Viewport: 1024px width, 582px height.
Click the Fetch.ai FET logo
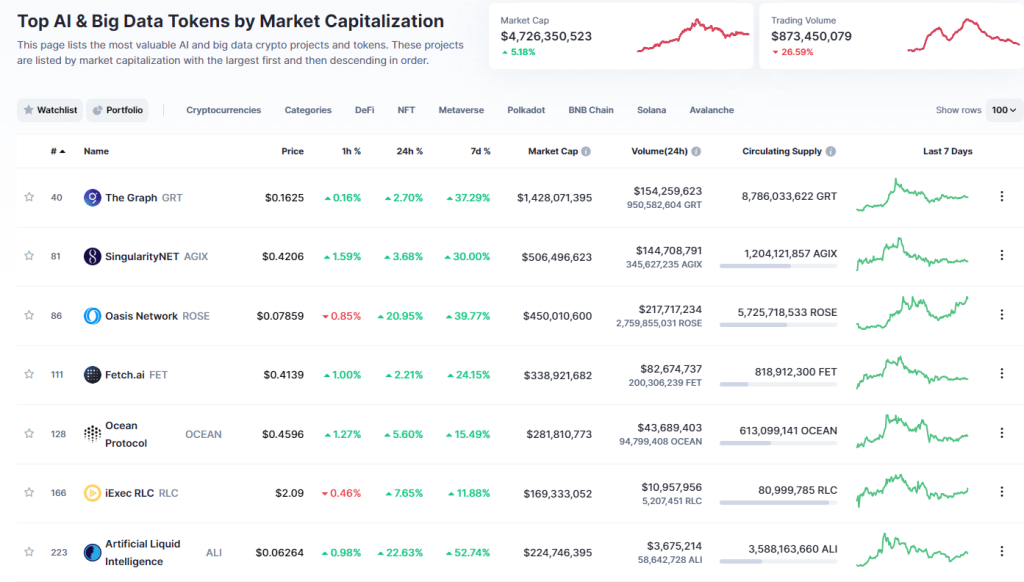click(x=92, y=374)
